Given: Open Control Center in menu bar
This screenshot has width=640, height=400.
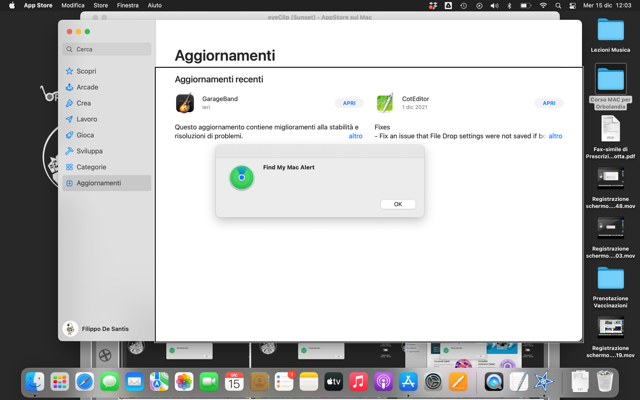Looking at the screenshot, I should [x=572, y=5].
